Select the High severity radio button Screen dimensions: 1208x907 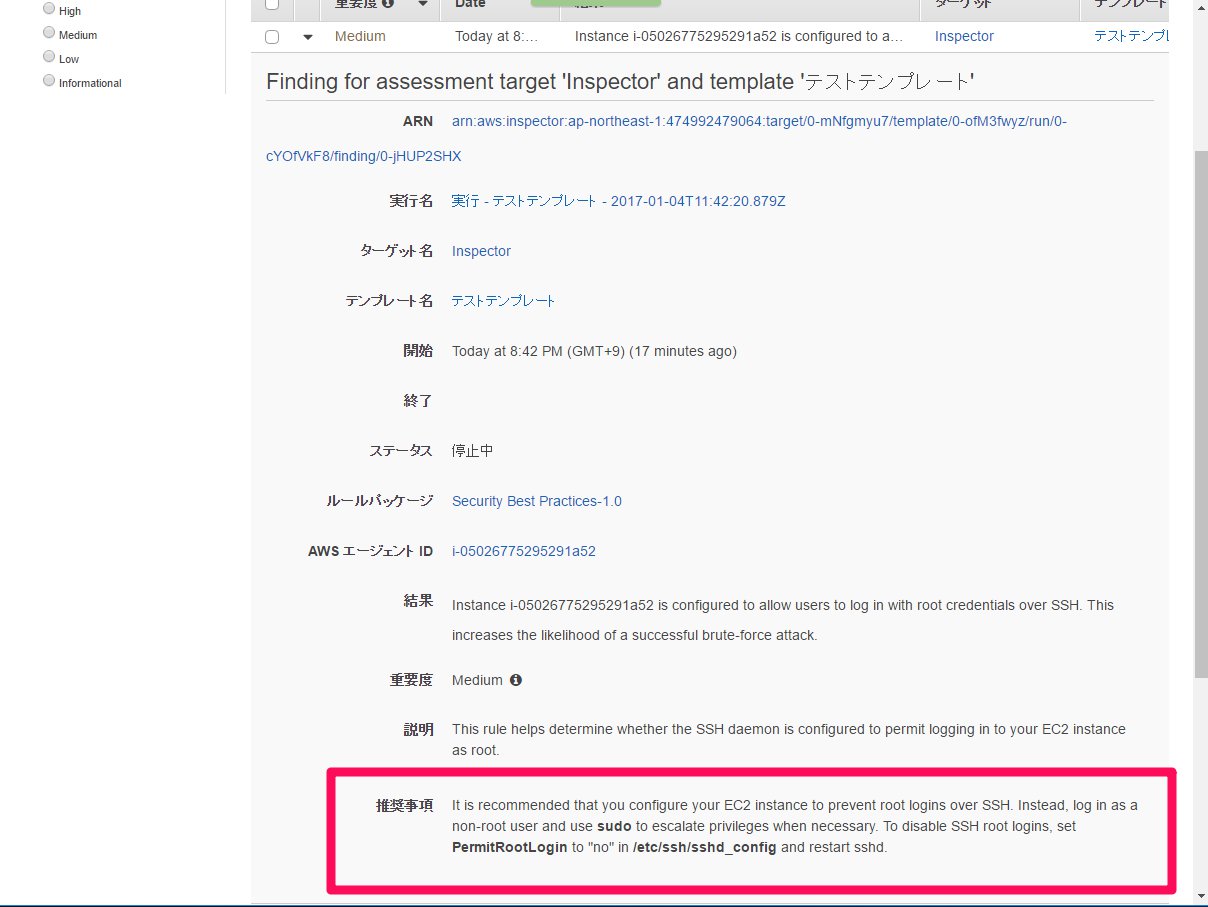(49, 9)
